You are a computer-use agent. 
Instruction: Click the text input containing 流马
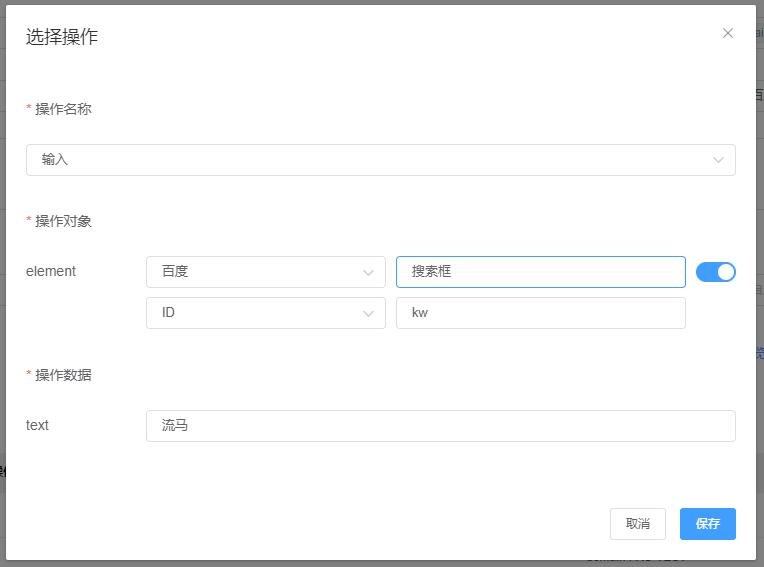coord(440,426)
